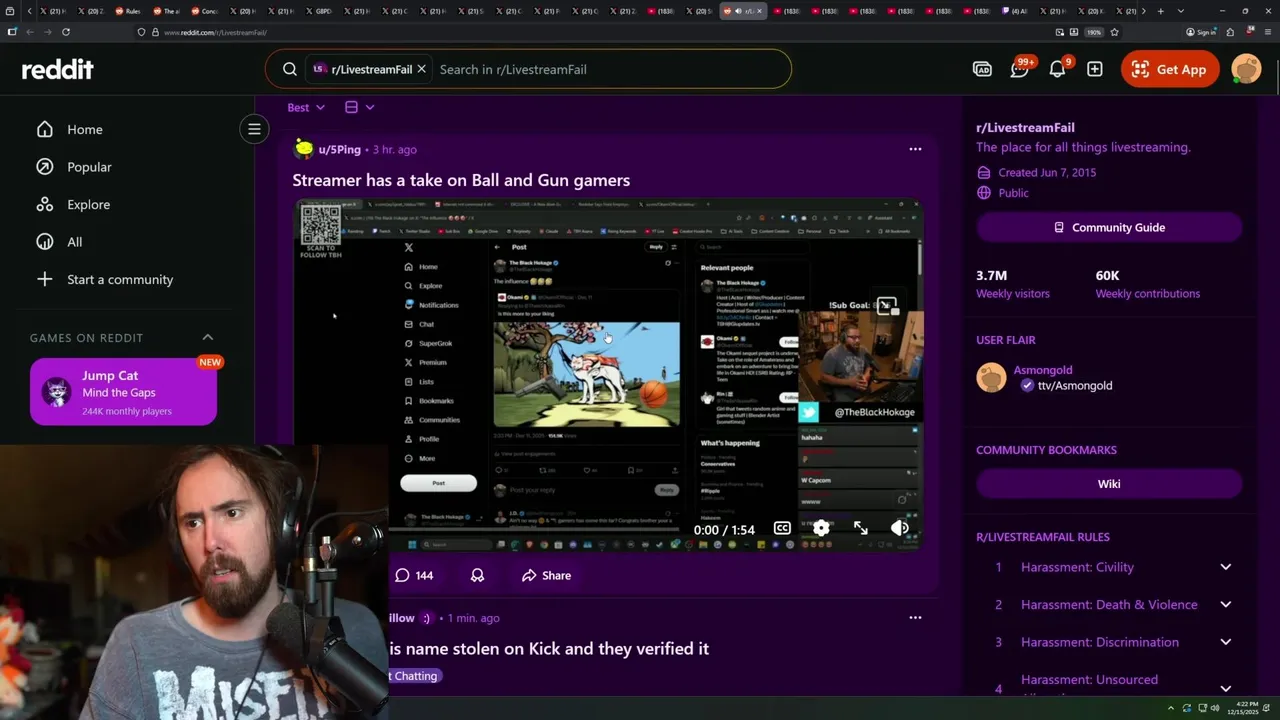The width and height of the screenshot is (1280, 720).
Task: Collapse the Games on Reddit section
Action: pyautogui.click(x=208, y=338)
